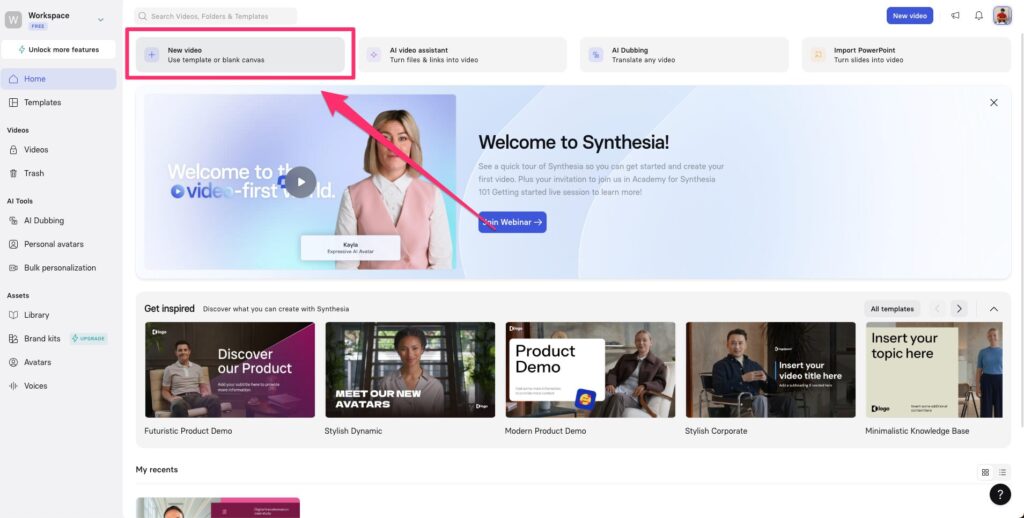Open Modern Product Demo template thumbnail
This screenshot has height=518, width=1024.
point(590,370)
